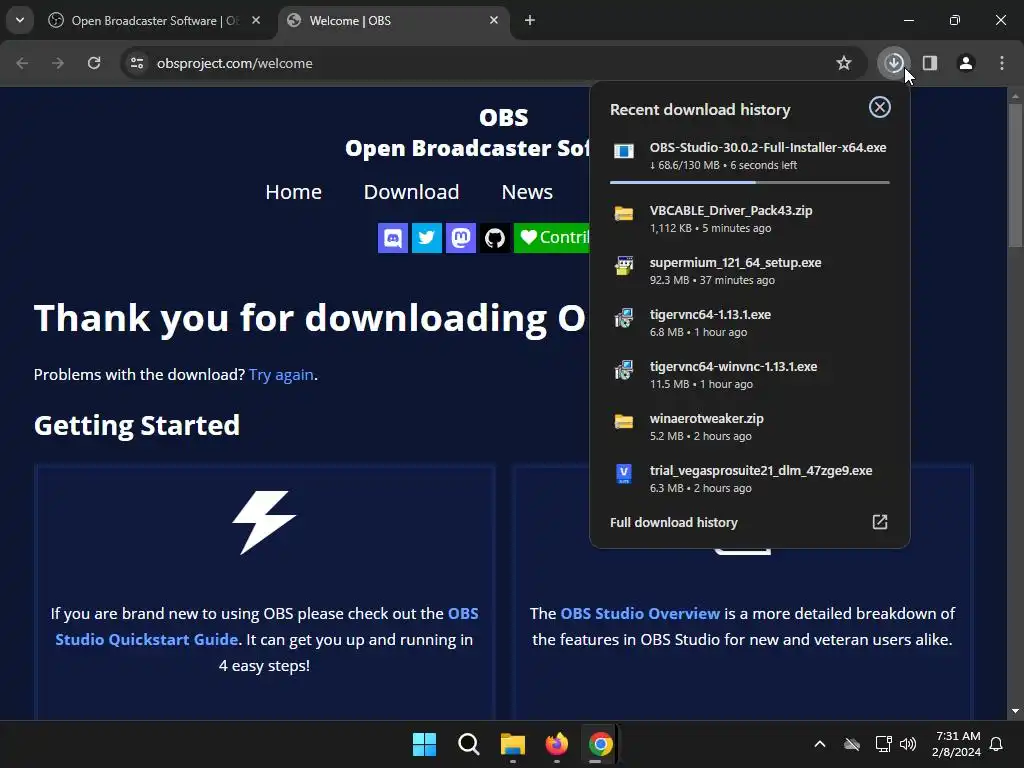Open the OBS-Studio-30.0.2-Full-Installer-x64.exe download entry
Image resolution: width=1024 pixels, height=768 pixels.
[750, 155]
